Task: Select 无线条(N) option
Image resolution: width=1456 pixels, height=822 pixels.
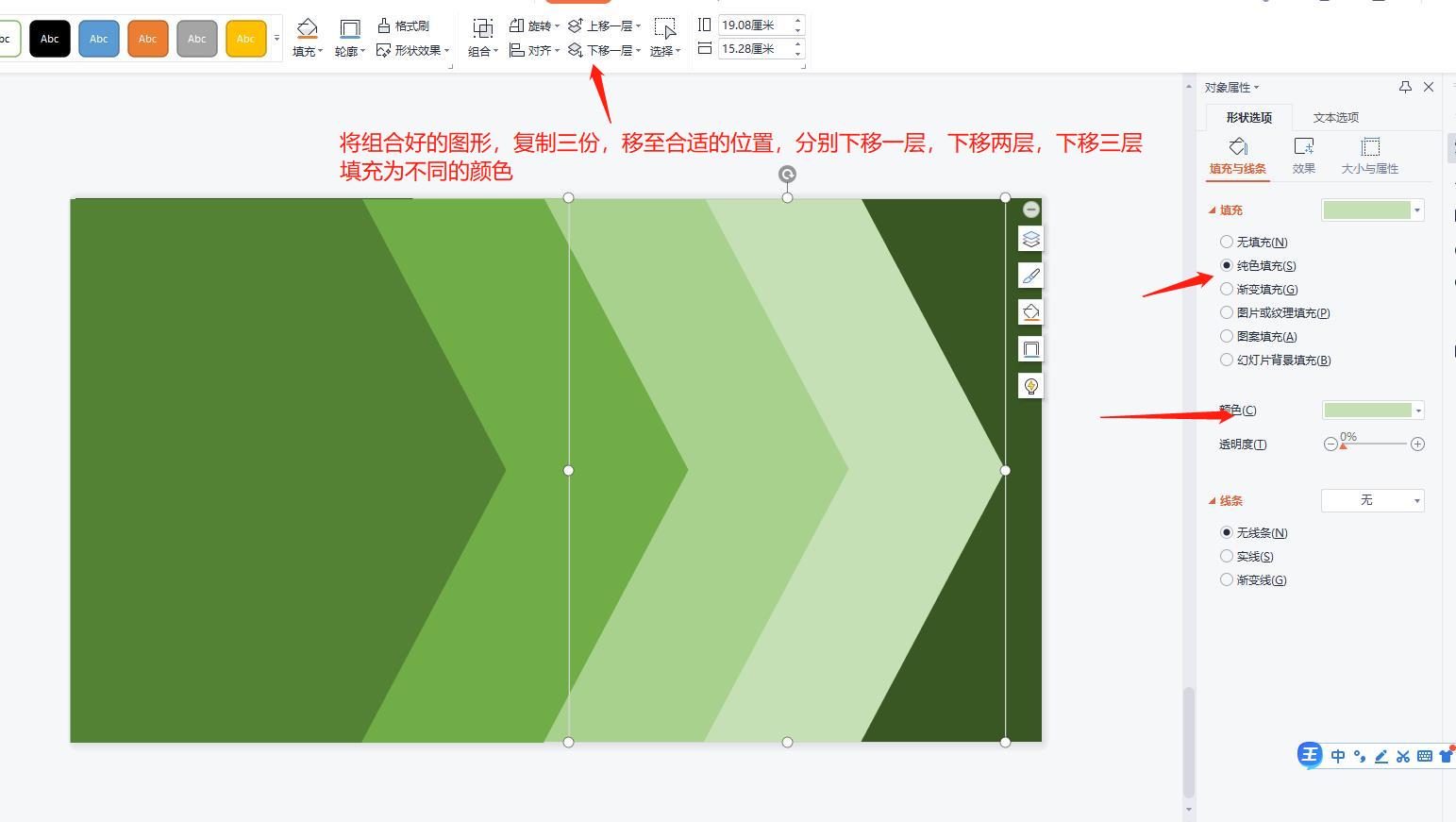Action: tap(1254, 533)
